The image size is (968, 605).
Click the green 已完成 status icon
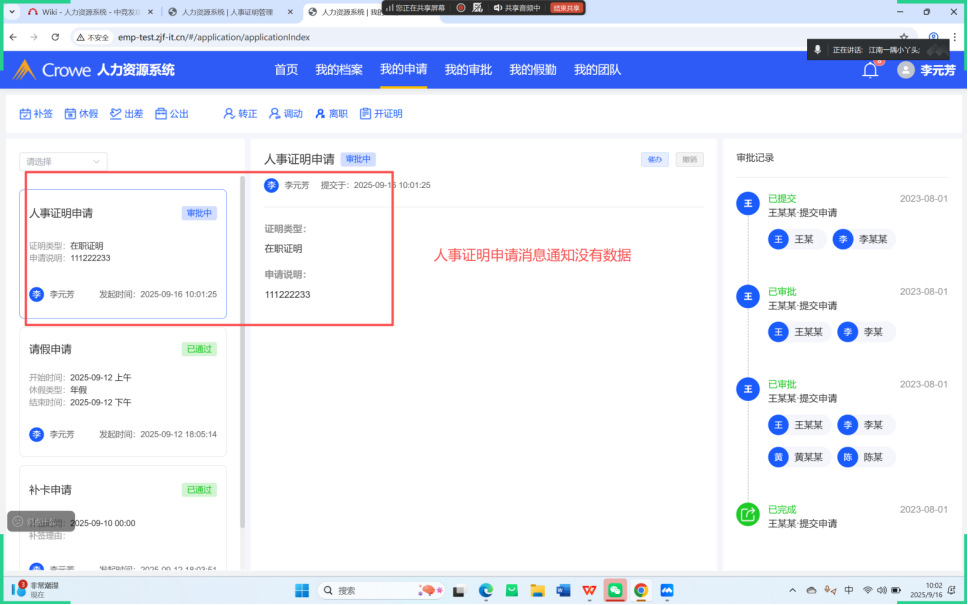pos(748,514)
